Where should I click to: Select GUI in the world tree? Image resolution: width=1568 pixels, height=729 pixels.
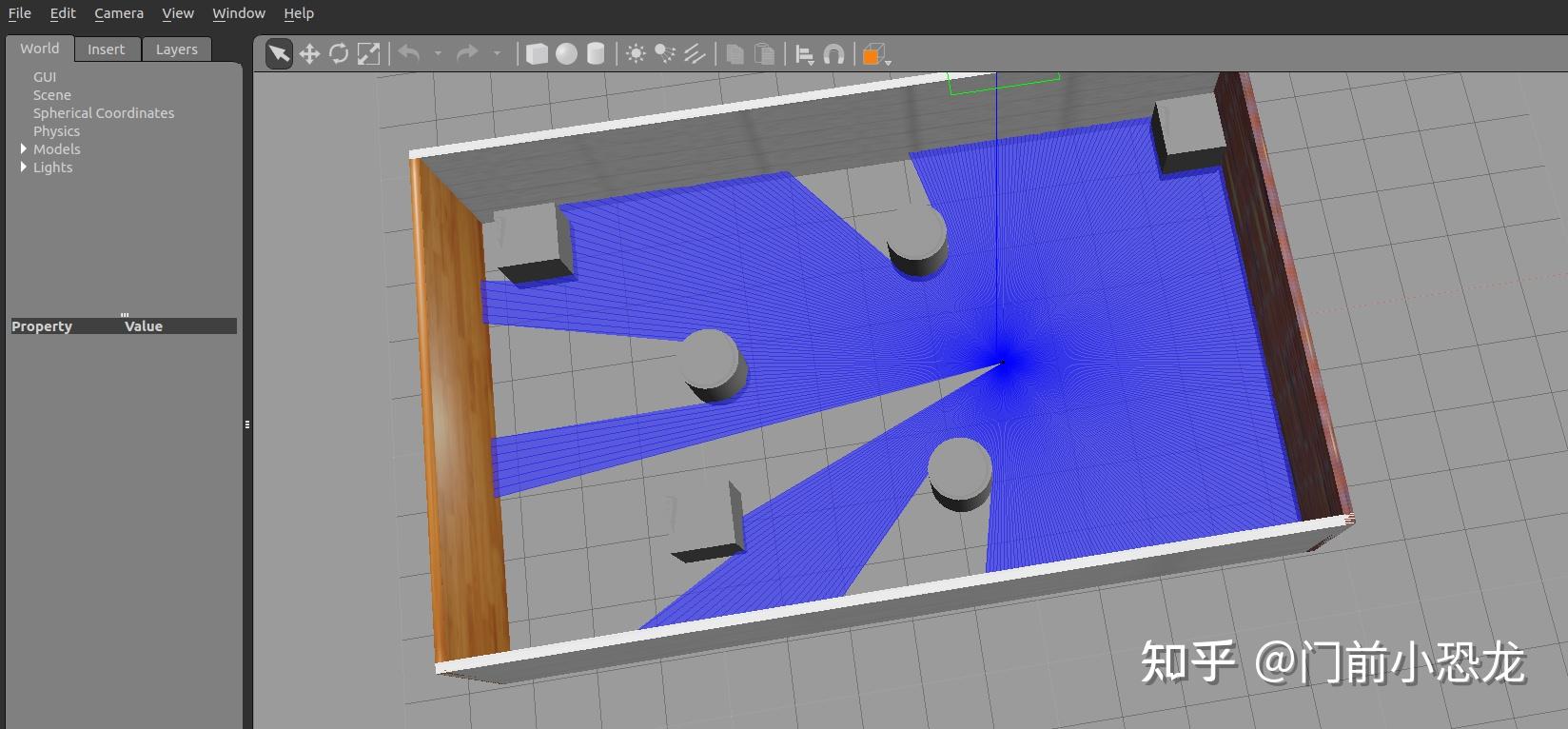coord(45,77)
